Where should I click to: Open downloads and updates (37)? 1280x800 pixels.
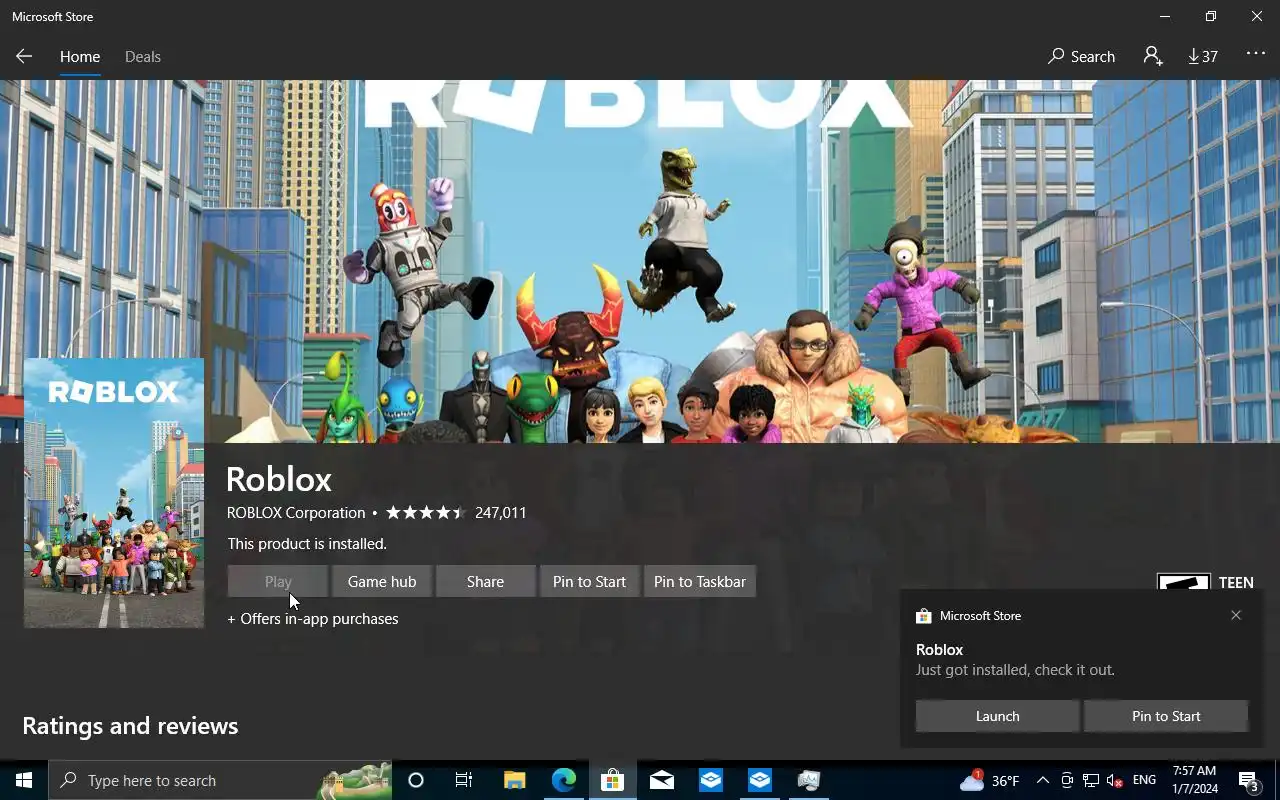click(x=1203, y=57)
